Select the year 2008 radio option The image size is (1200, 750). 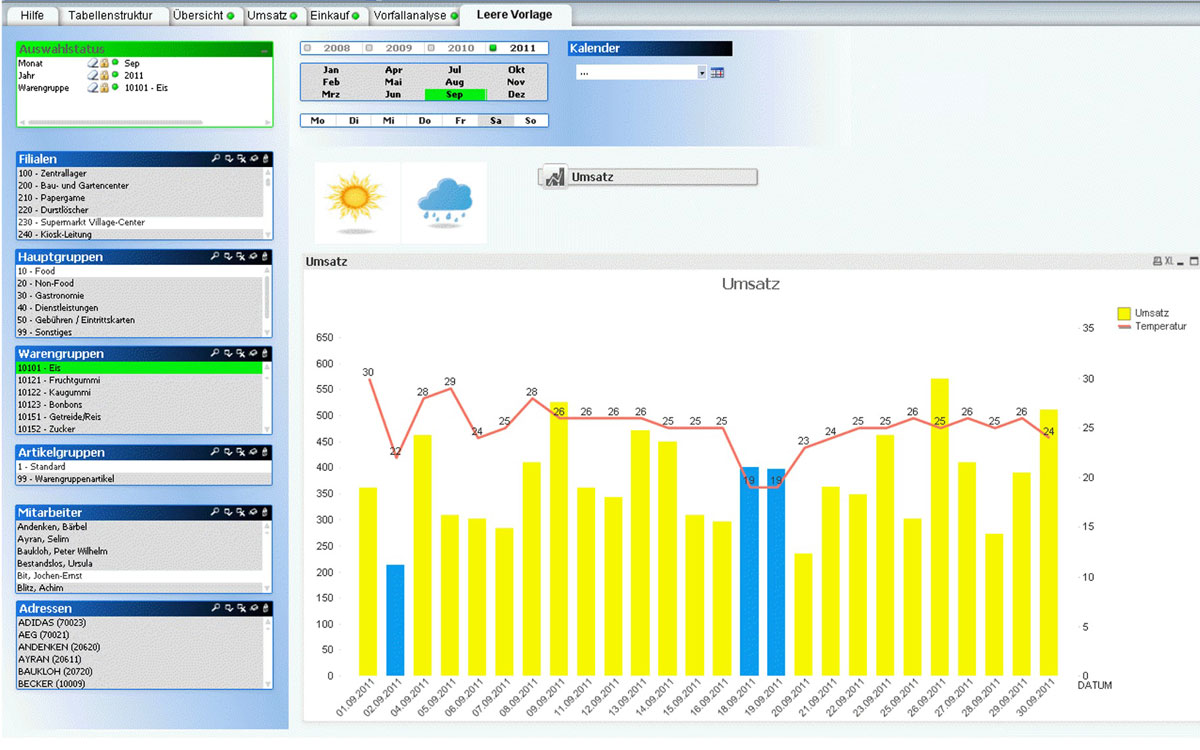click(x=330, y=48)
